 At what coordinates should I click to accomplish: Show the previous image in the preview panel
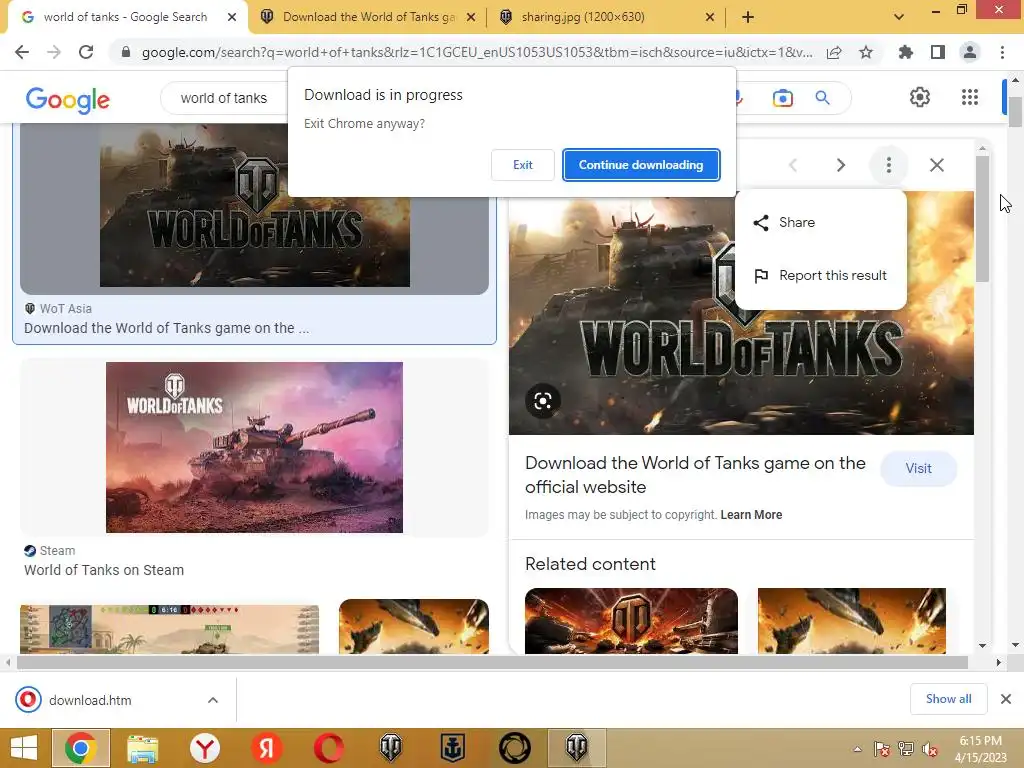coord(793,165)
